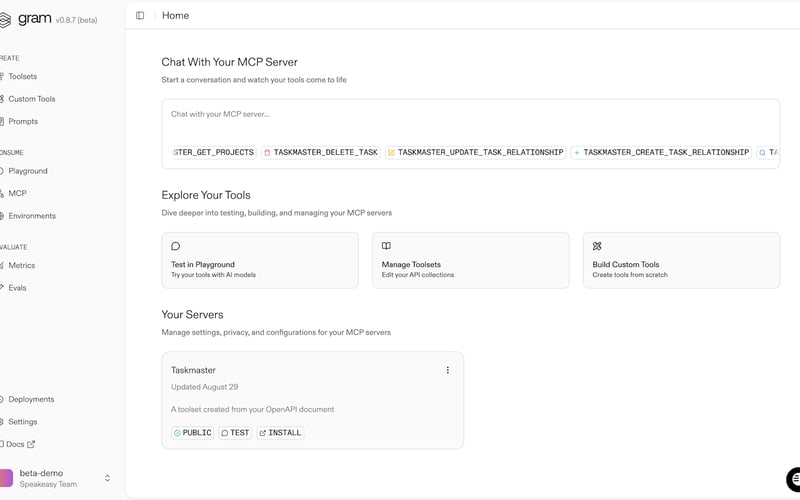The image size is (800, 500).
Task: Open the chat bubble in bottom-right corner
Action: [794, 478]
